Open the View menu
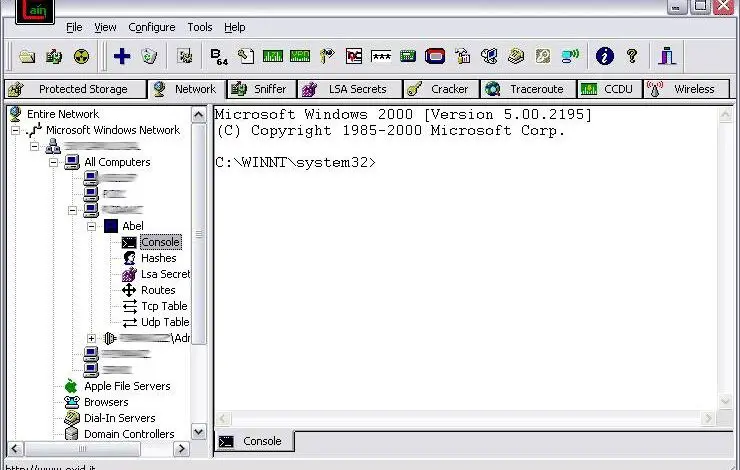This screenshot has width=740, height=470. [105, 27]
